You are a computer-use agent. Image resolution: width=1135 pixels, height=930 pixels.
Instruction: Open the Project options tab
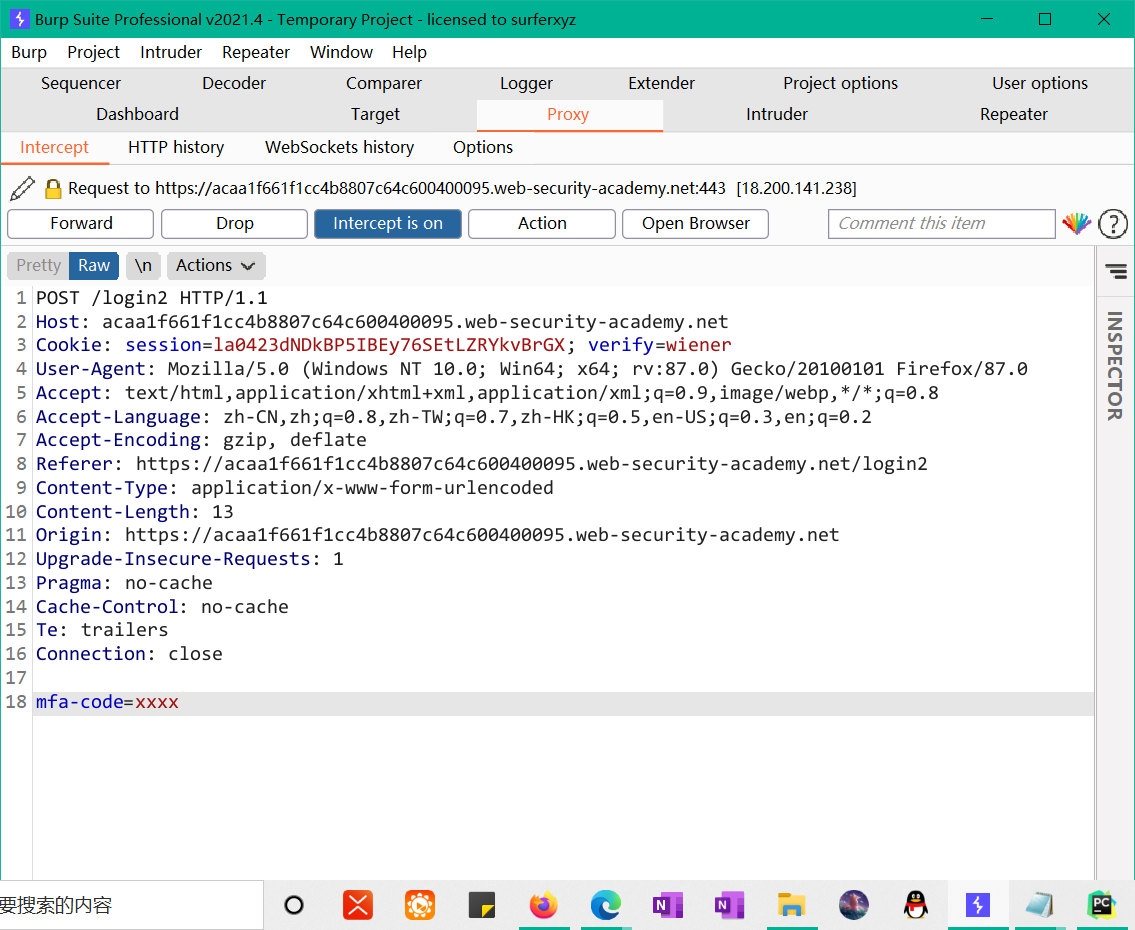coord(840,83)
